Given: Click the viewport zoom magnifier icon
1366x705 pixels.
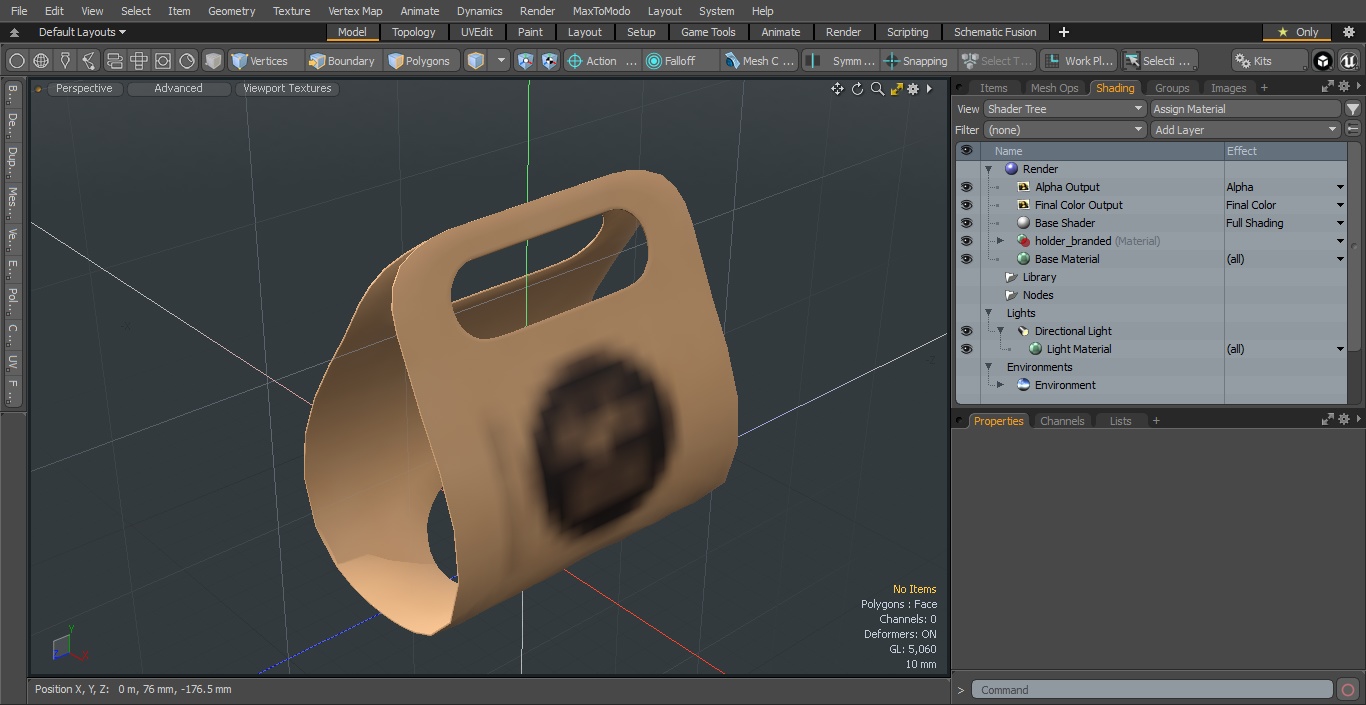Looking at the screenshot, I should (877, 89).
